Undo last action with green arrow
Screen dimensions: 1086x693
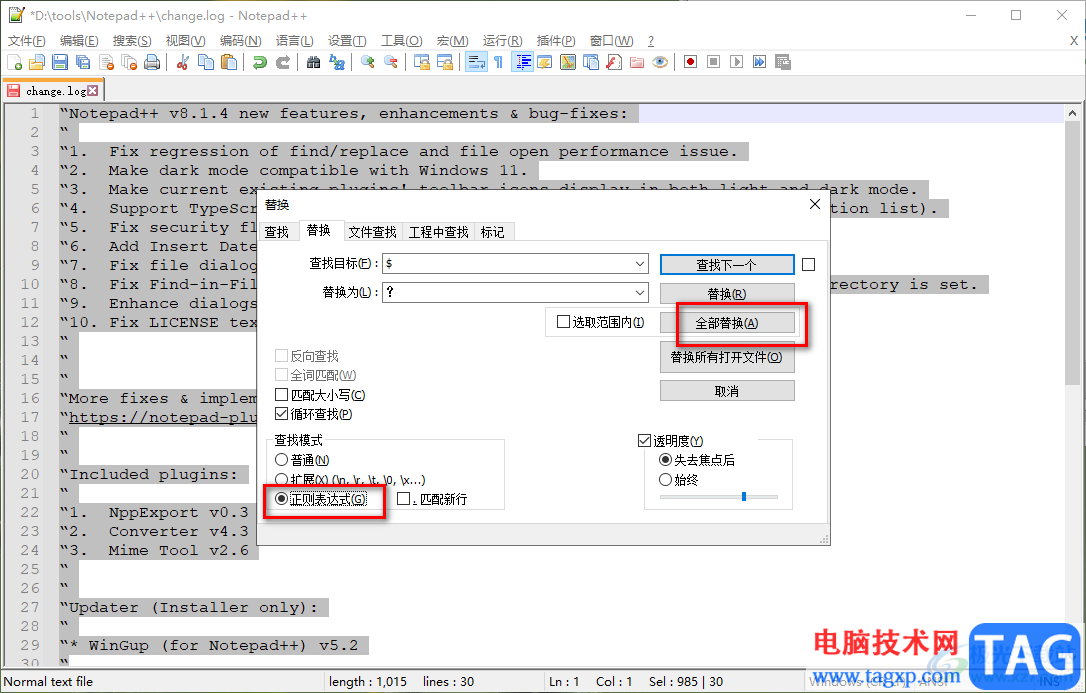coord(260,62)
